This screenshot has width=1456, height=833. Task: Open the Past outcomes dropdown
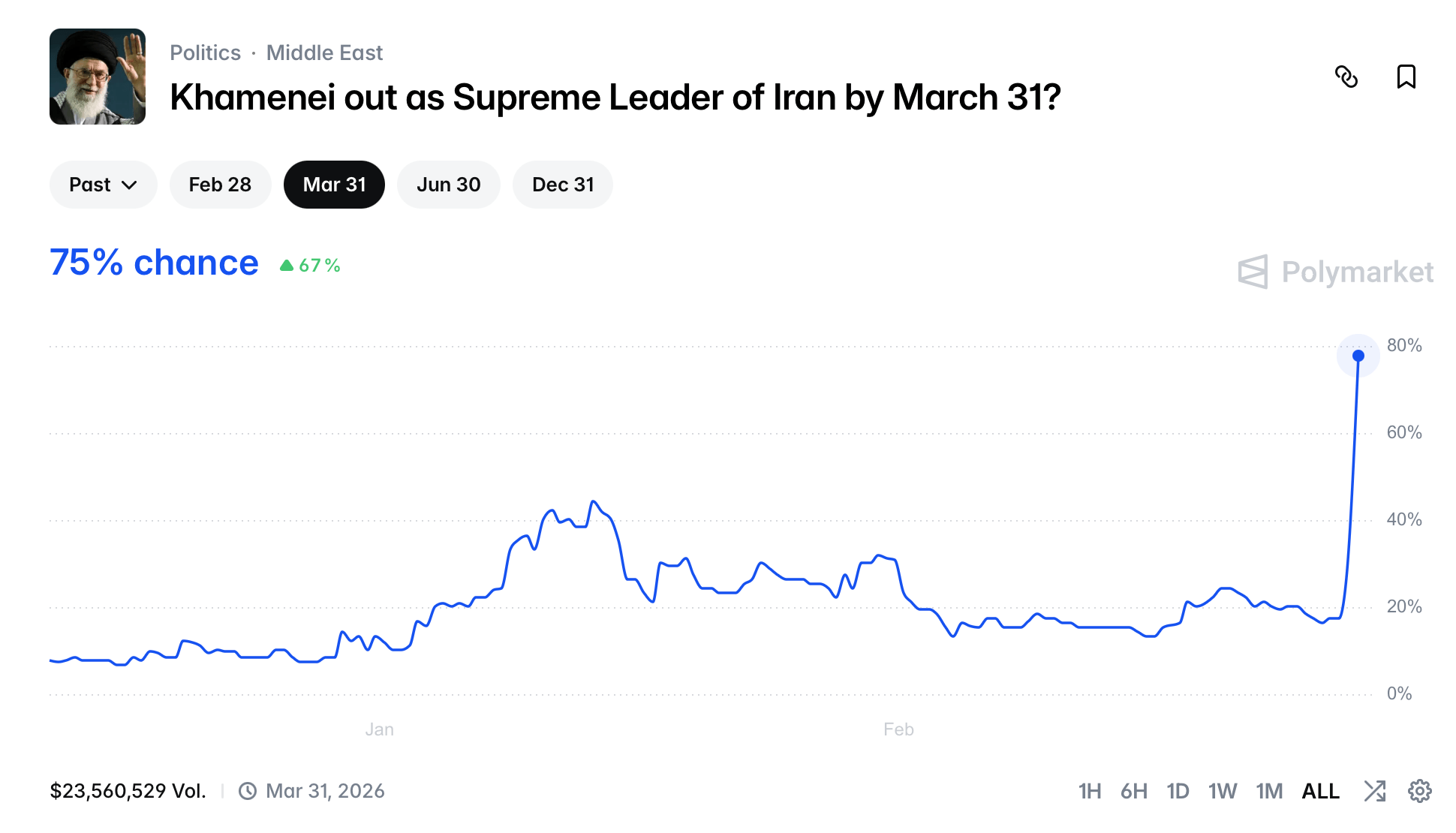tap(103, 184)
